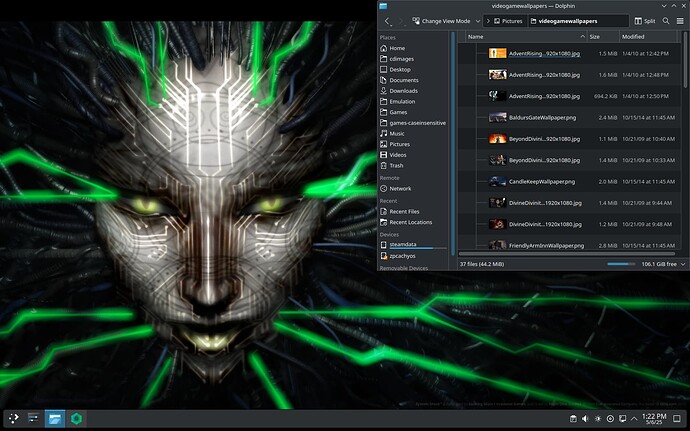Adjust the zoom slider in Dolphin status bar
Viewport: 690px width, 431px height.
[621, 264]
